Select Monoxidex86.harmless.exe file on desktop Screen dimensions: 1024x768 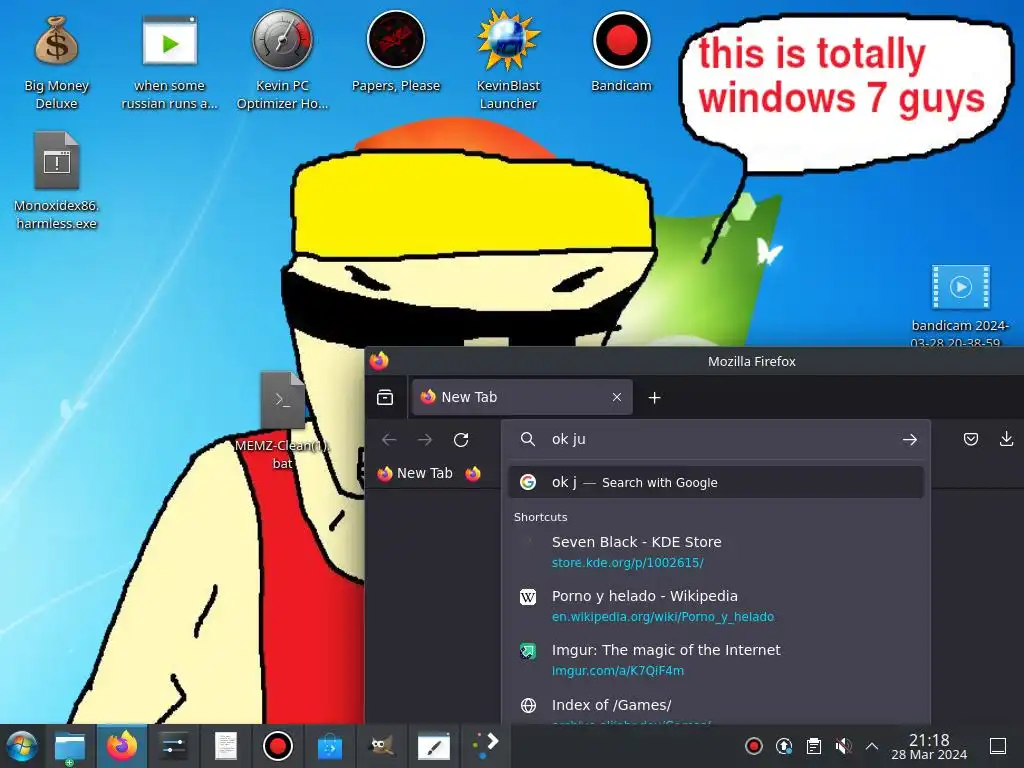57,181
